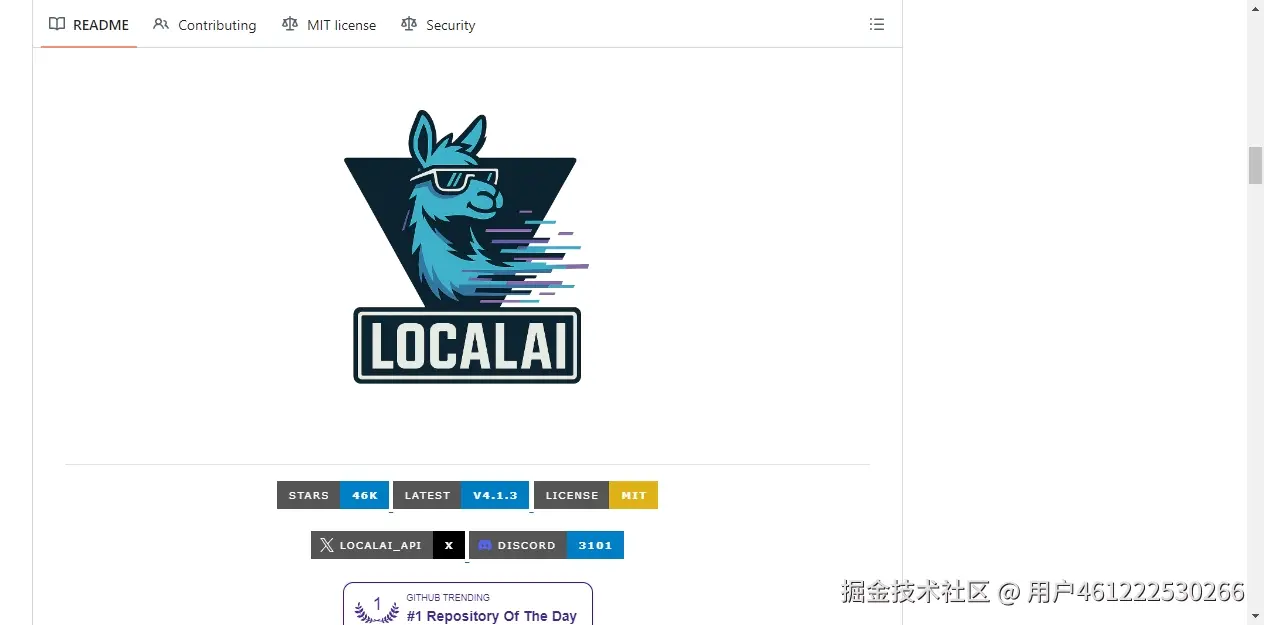Click the page vertical scrollbar thumb

click(x=1255, y=165)
